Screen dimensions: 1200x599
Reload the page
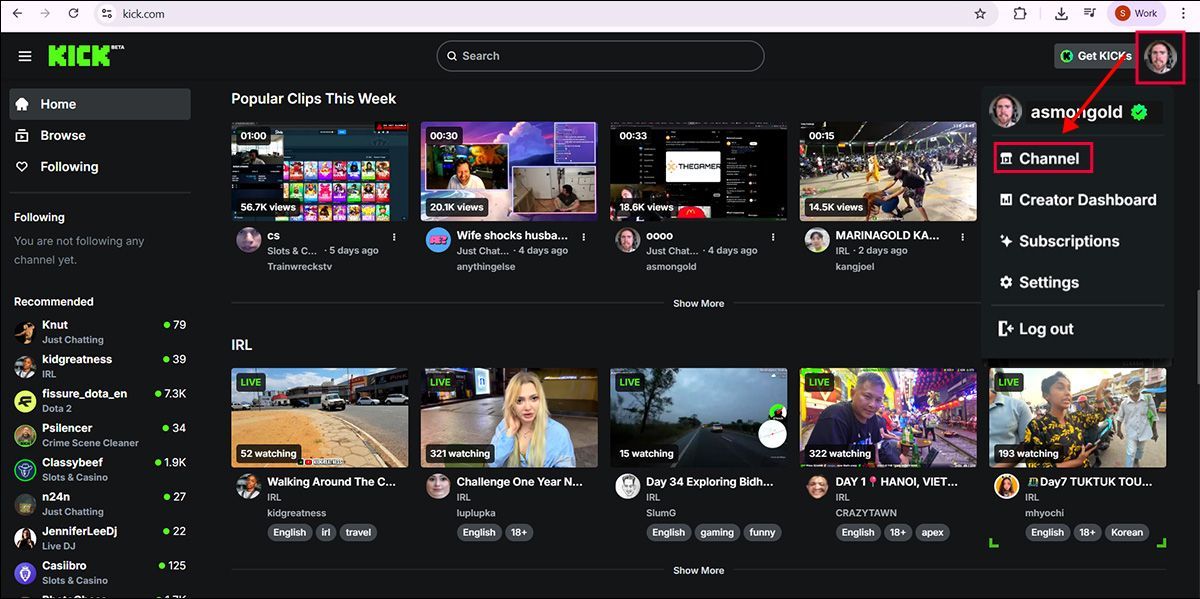74,14
